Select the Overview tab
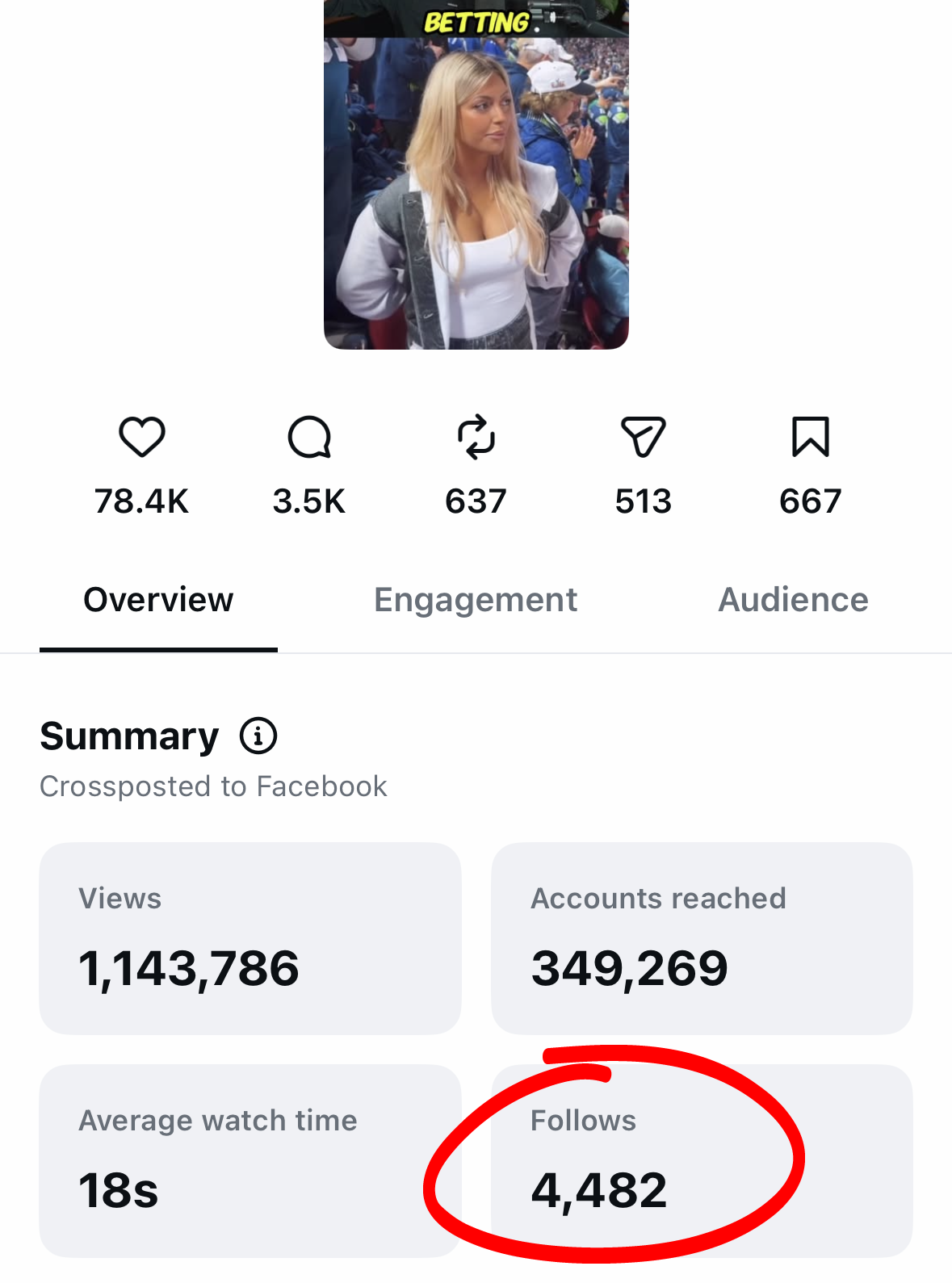 pyautogui.click(x=158, y=600)
